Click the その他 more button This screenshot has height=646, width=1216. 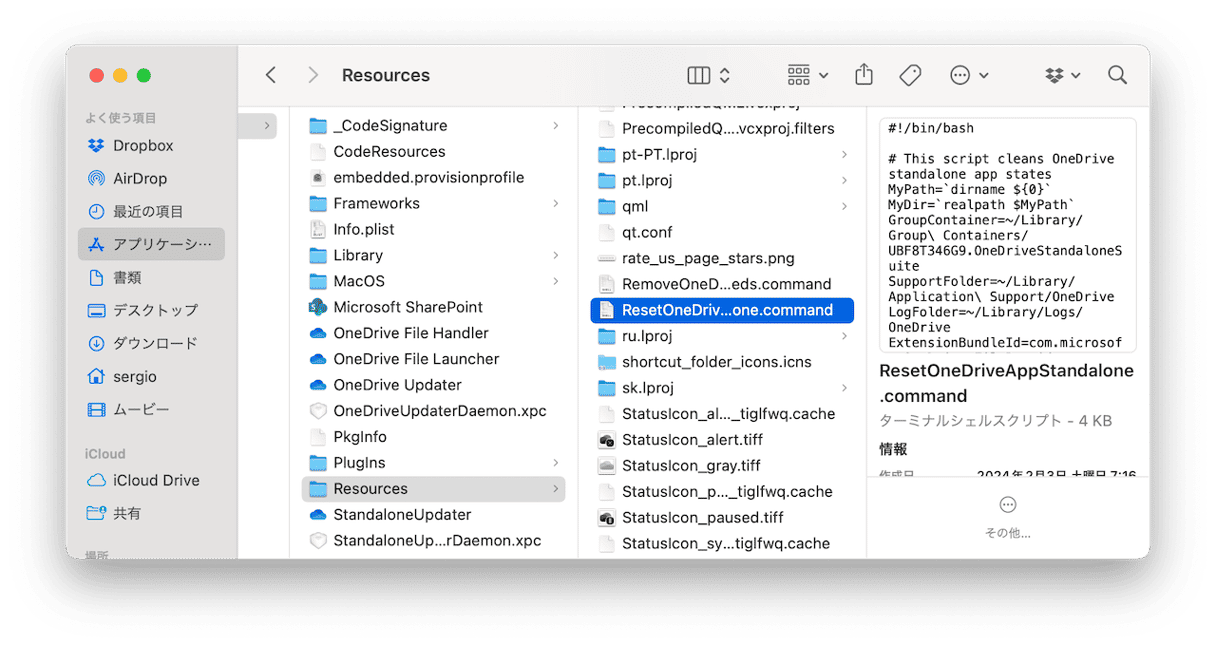(x=1008, y=516)
